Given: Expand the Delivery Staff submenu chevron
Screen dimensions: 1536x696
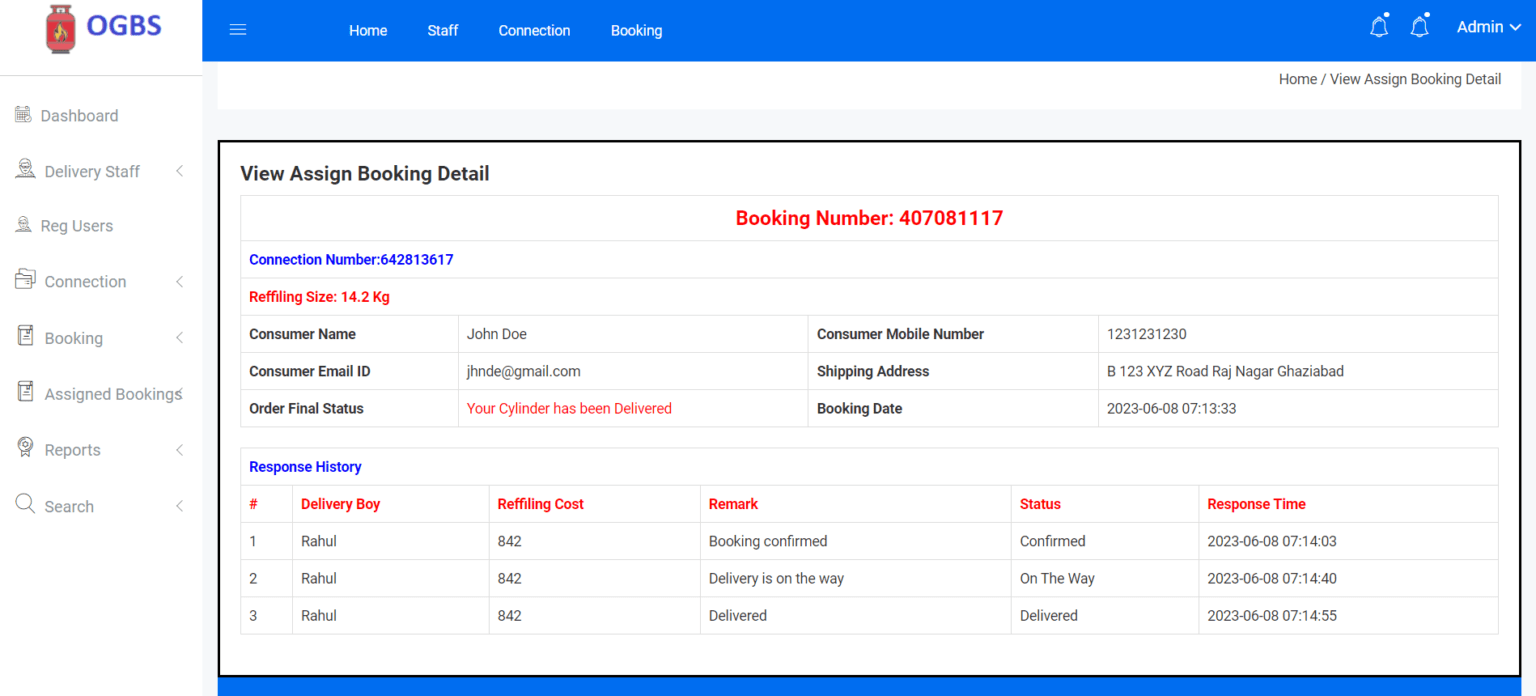Looking at the screenshot, I should (x=180, y=171).
